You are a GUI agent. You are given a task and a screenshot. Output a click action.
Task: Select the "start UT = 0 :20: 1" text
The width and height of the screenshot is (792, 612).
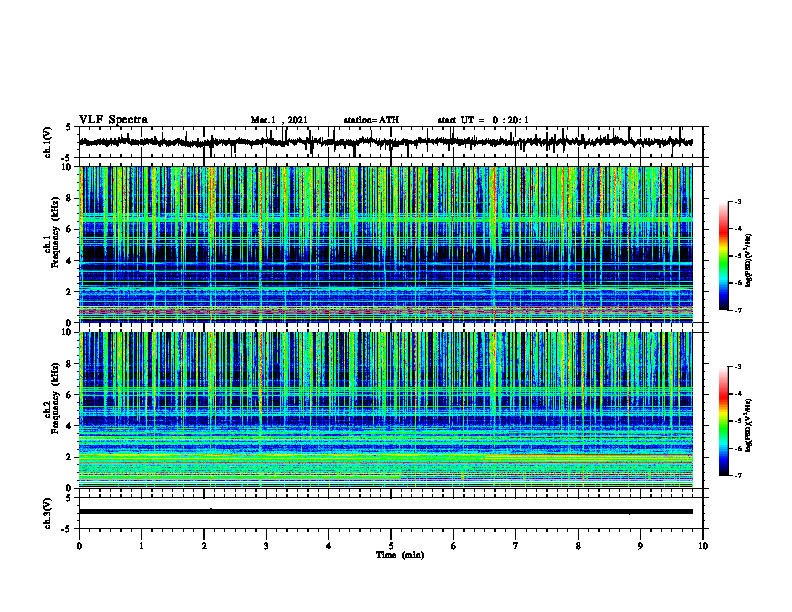click(x=483, y=120)
